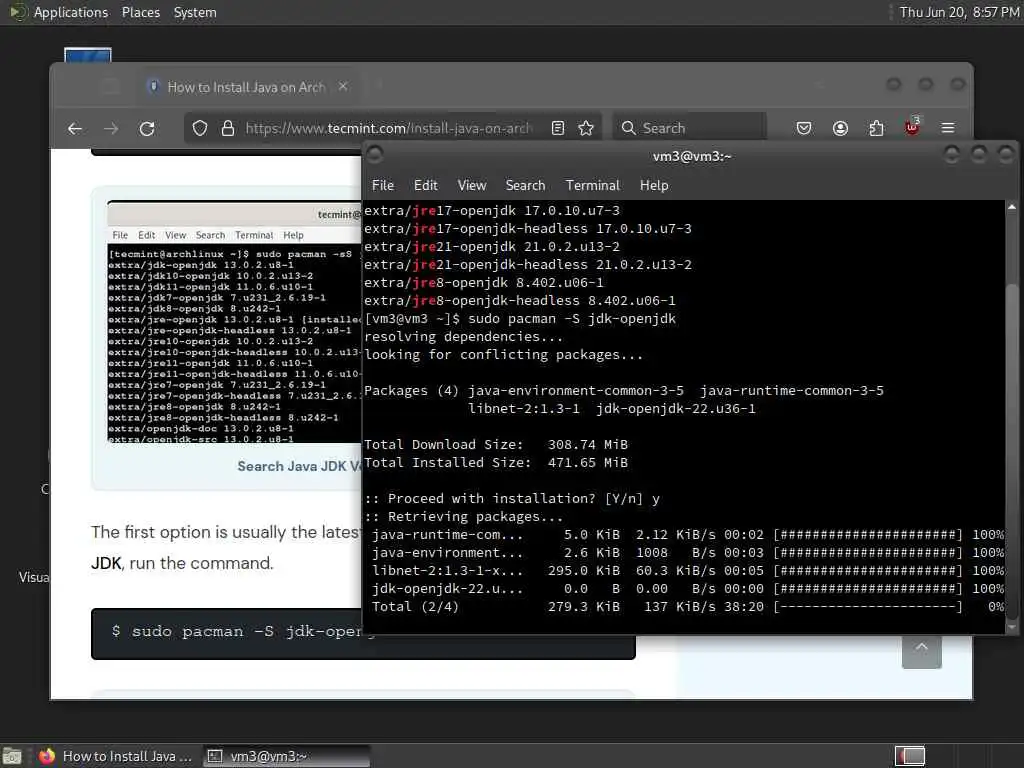Screen dimensions: 1024x768
Task: Open the extensions puzzle icon
Action: tap(876, 128)
